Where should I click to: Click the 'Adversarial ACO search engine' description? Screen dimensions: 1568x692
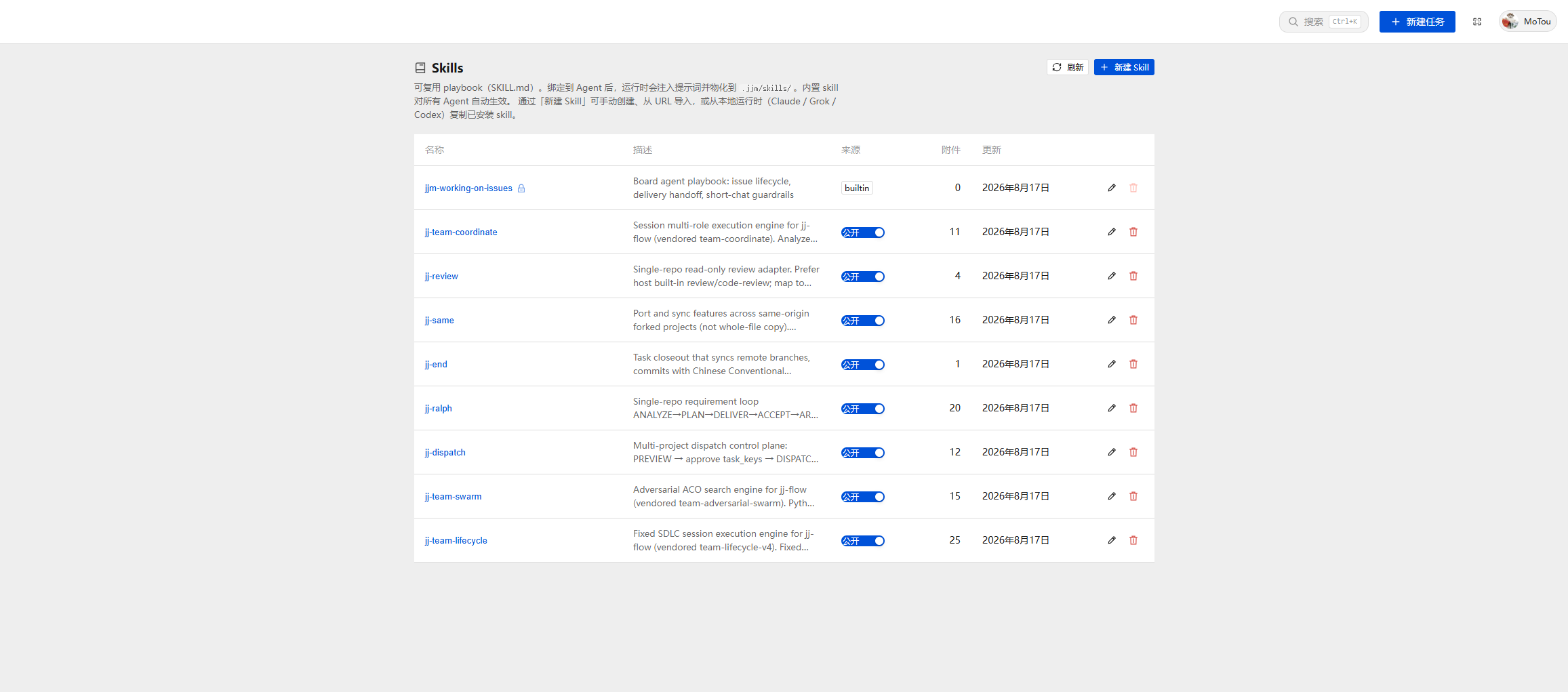coord(724,496)
